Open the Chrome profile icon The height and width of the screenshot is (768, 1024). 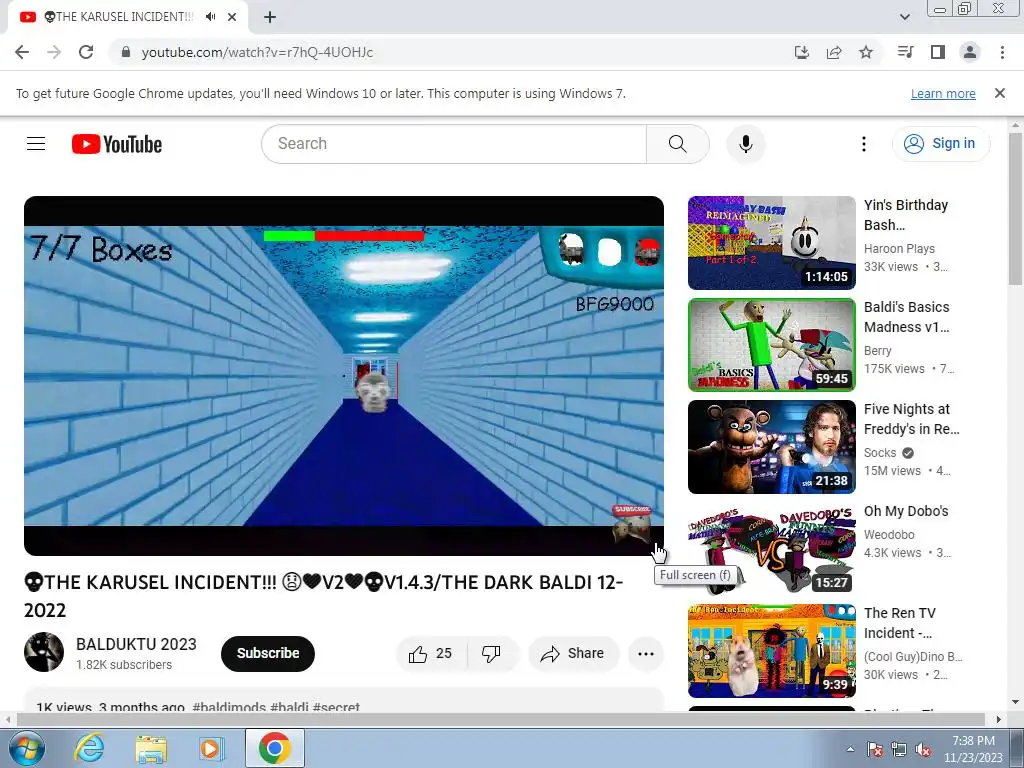tap(970, 52)
